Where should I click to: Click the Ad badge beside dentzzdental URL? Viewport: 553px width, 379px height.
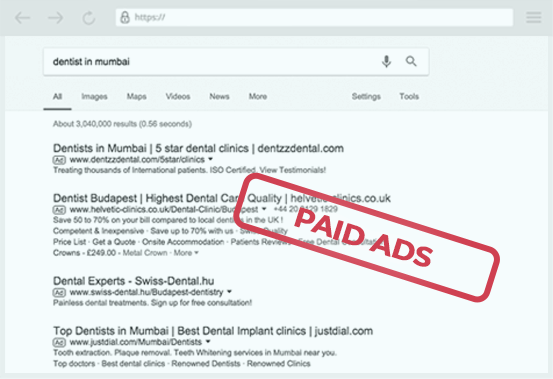[x=59, y=160]
